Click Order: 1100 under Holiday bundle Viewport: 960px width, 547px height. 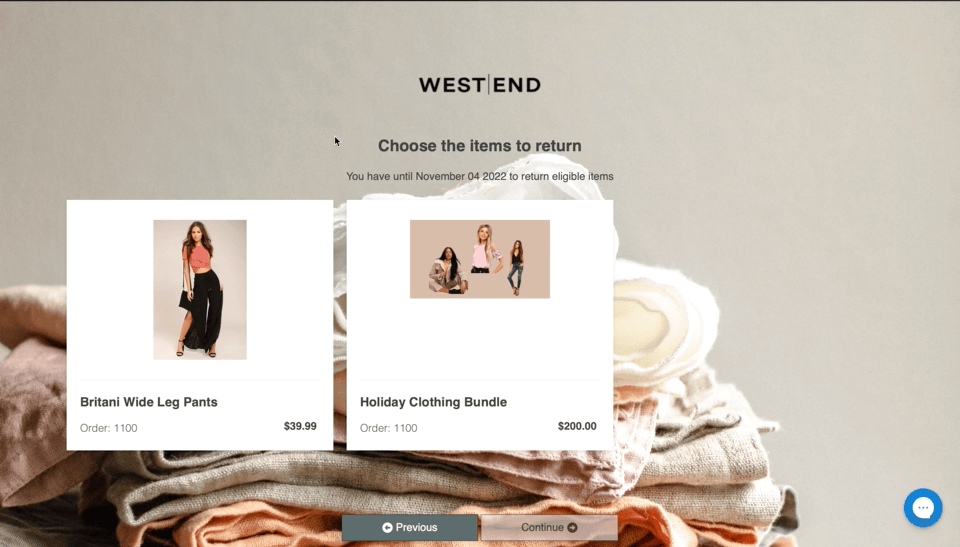coord(388,428)
